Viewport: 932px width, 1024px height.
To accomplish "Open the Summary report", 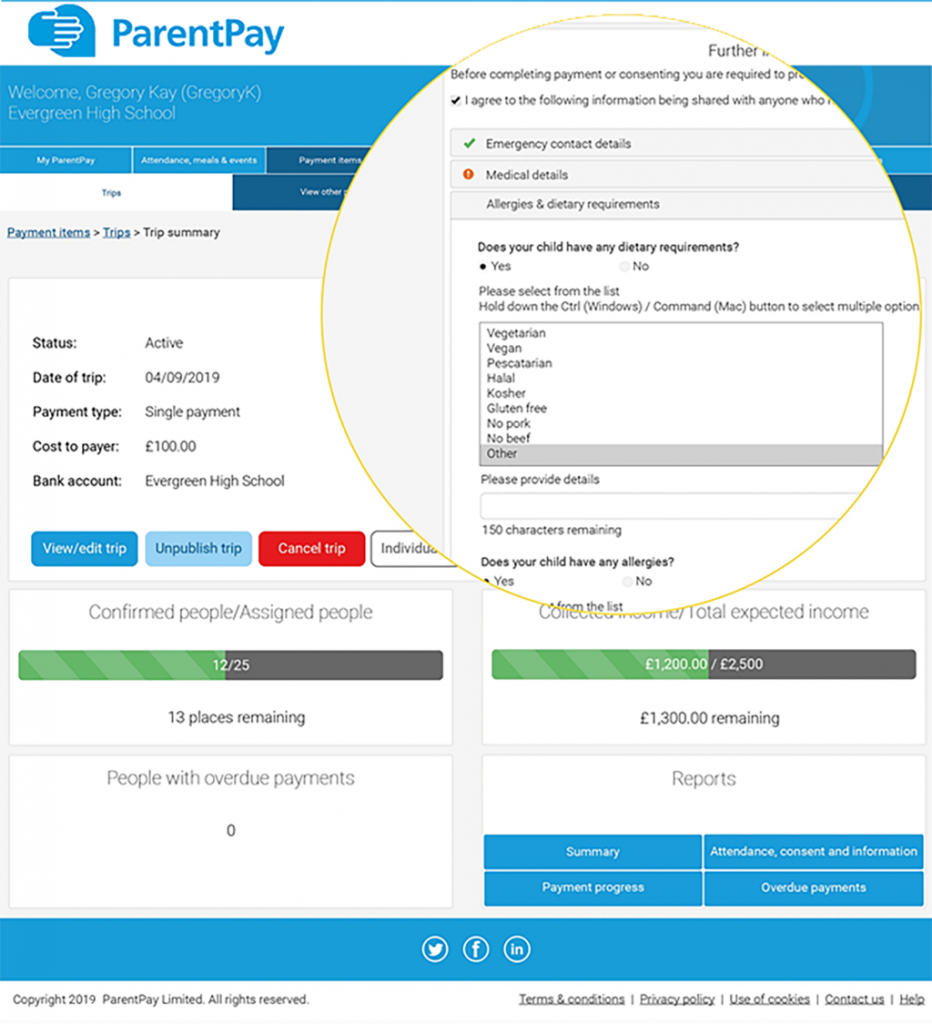I will pos(592,852).
